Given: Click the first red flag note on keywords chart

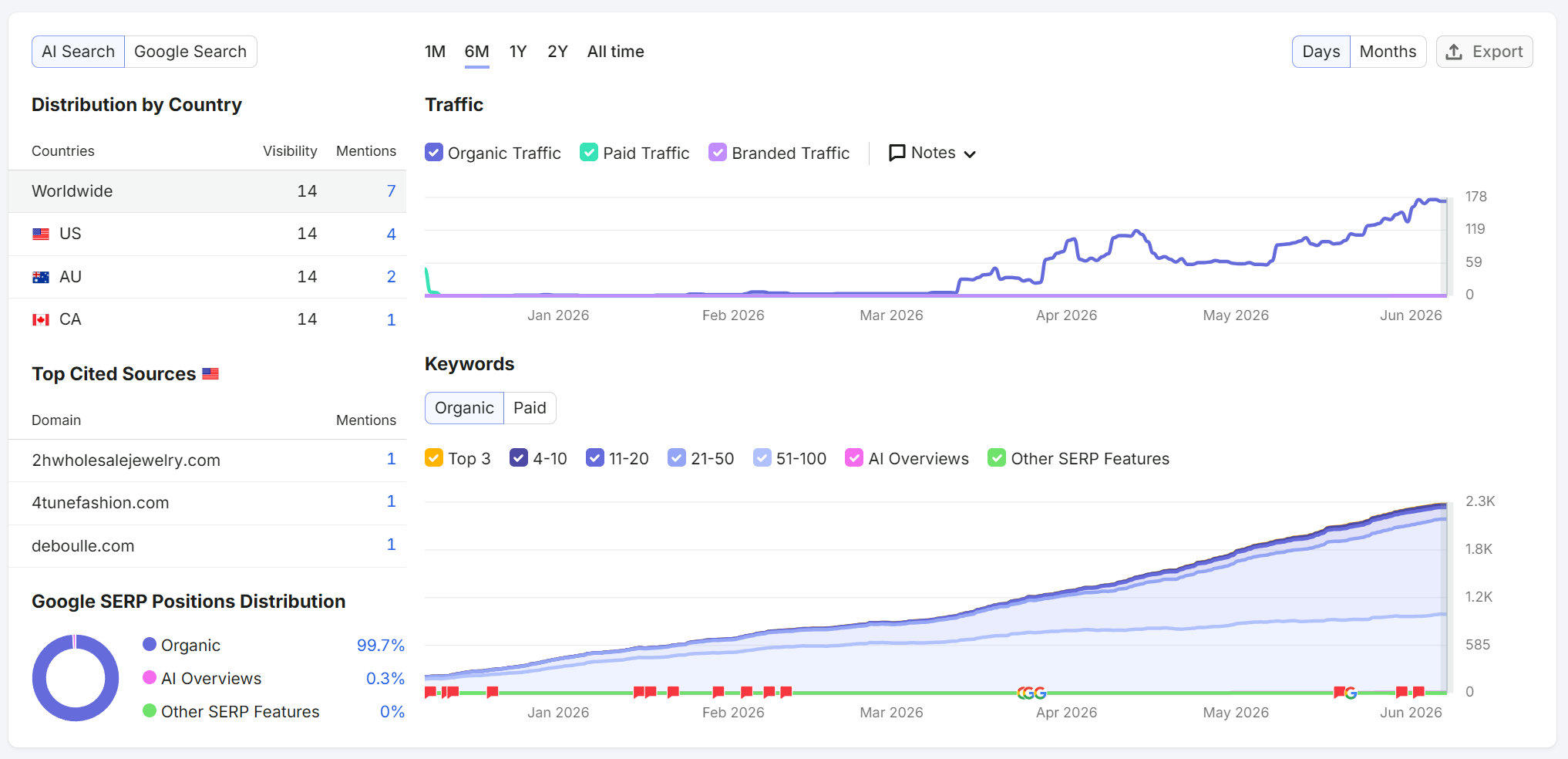Looking at the screenshot, I should (430, 692).
